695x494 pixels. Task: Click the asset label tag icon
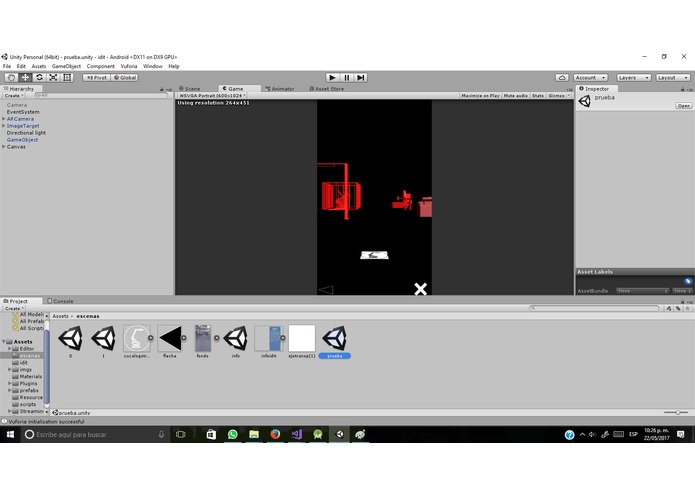(687, 281)
